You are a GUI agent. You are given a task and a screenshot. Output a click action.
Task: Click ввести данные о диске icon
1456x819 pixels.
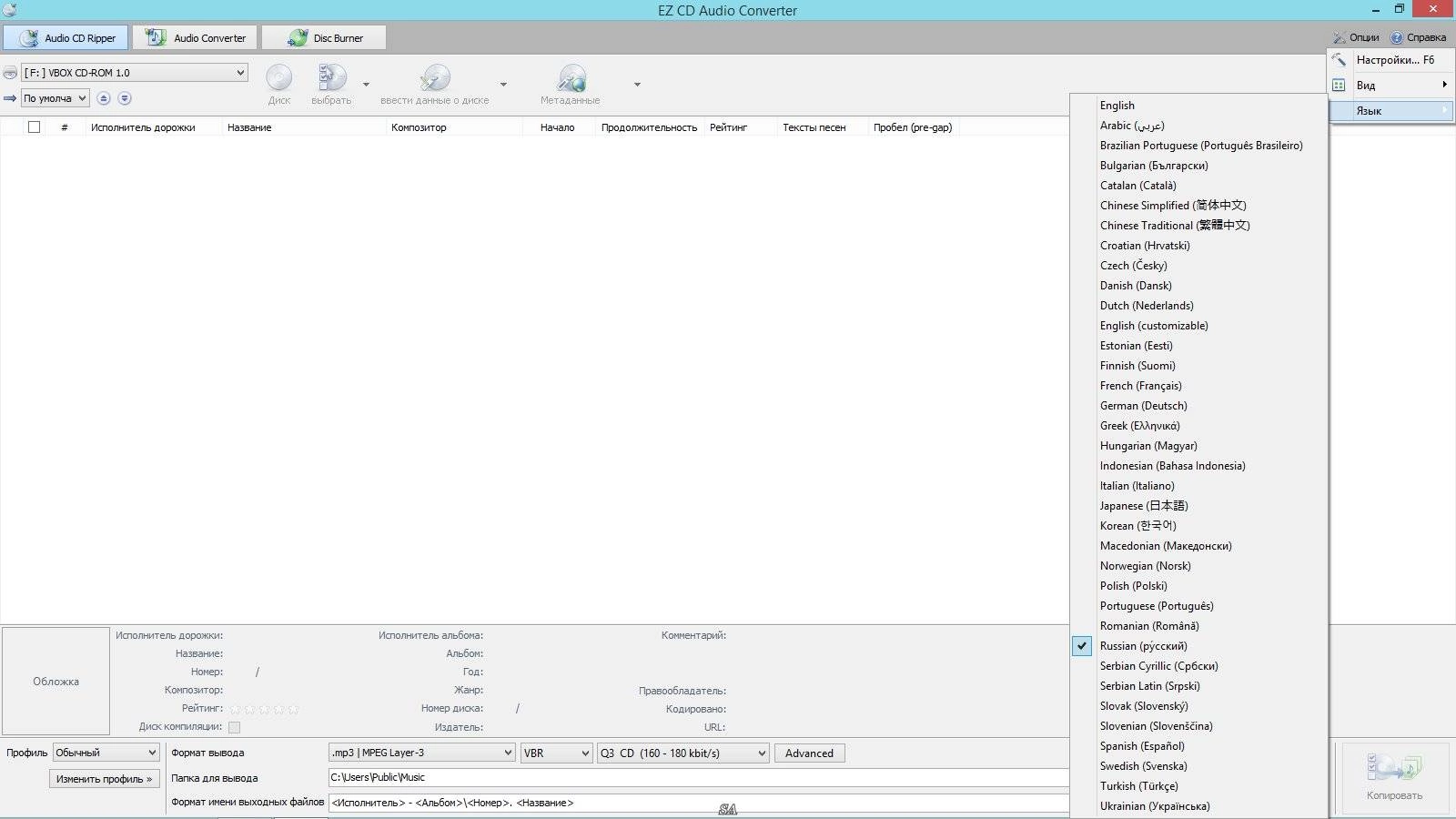pos(435,85)
